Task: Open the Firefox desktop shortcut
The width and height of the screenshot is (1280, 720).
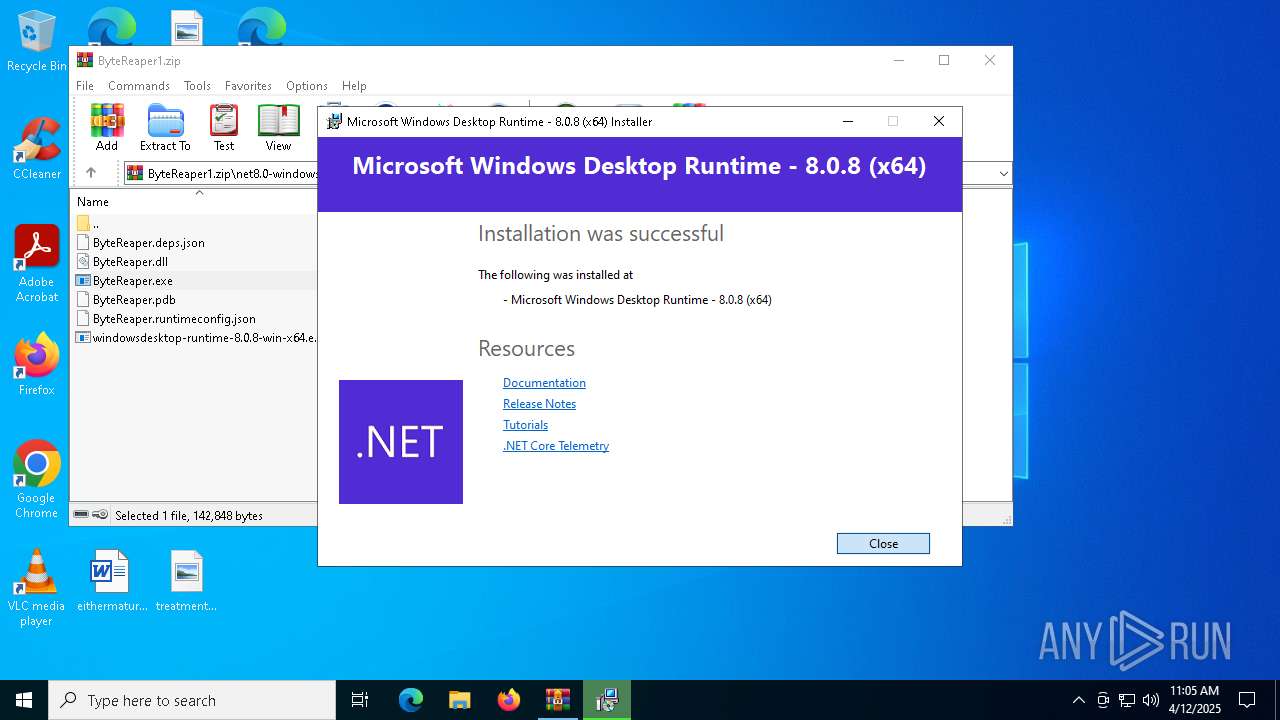Action: (x=37, y=364)
